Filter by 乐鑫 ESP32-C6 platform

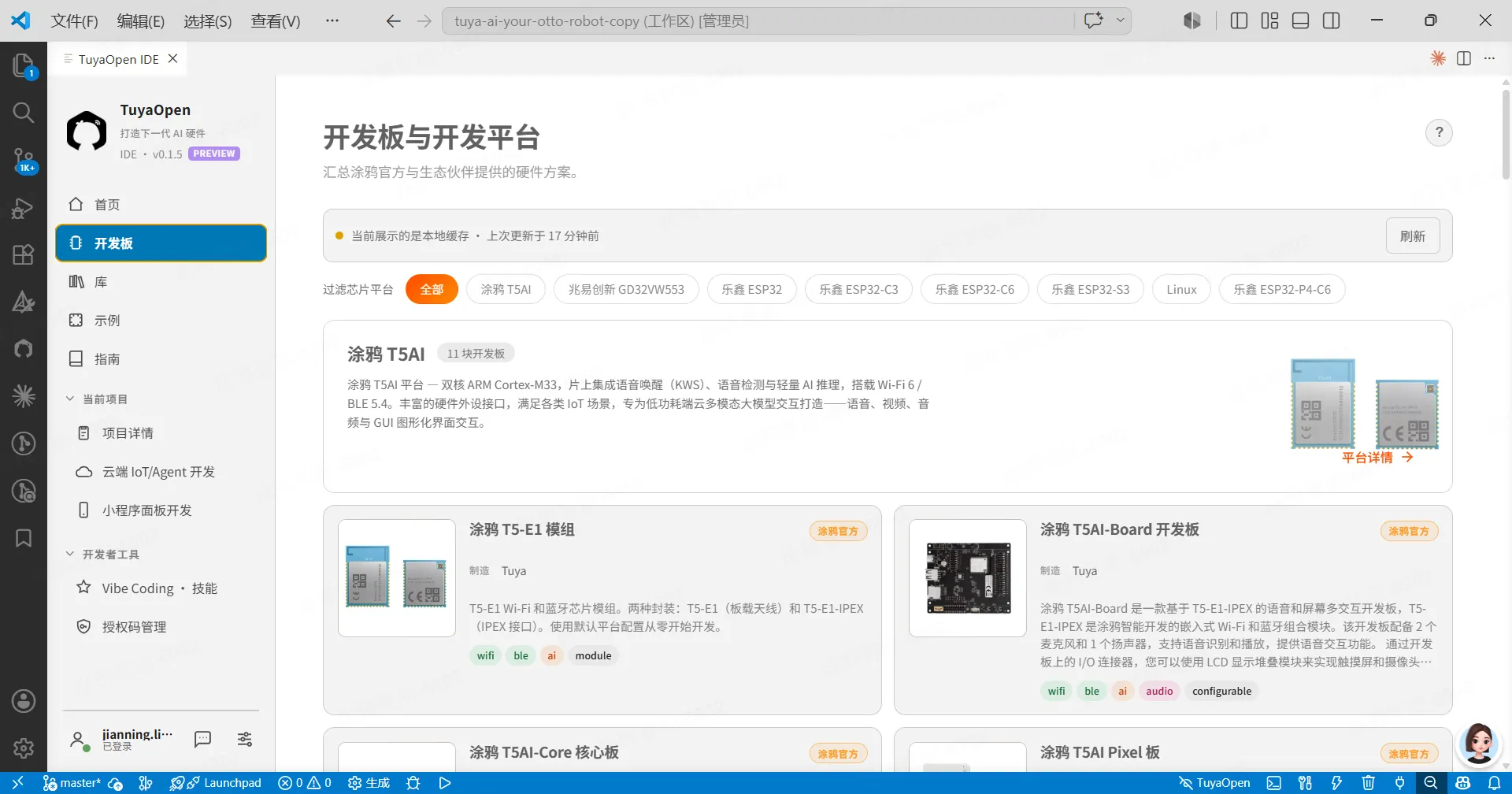coord(975,289)
